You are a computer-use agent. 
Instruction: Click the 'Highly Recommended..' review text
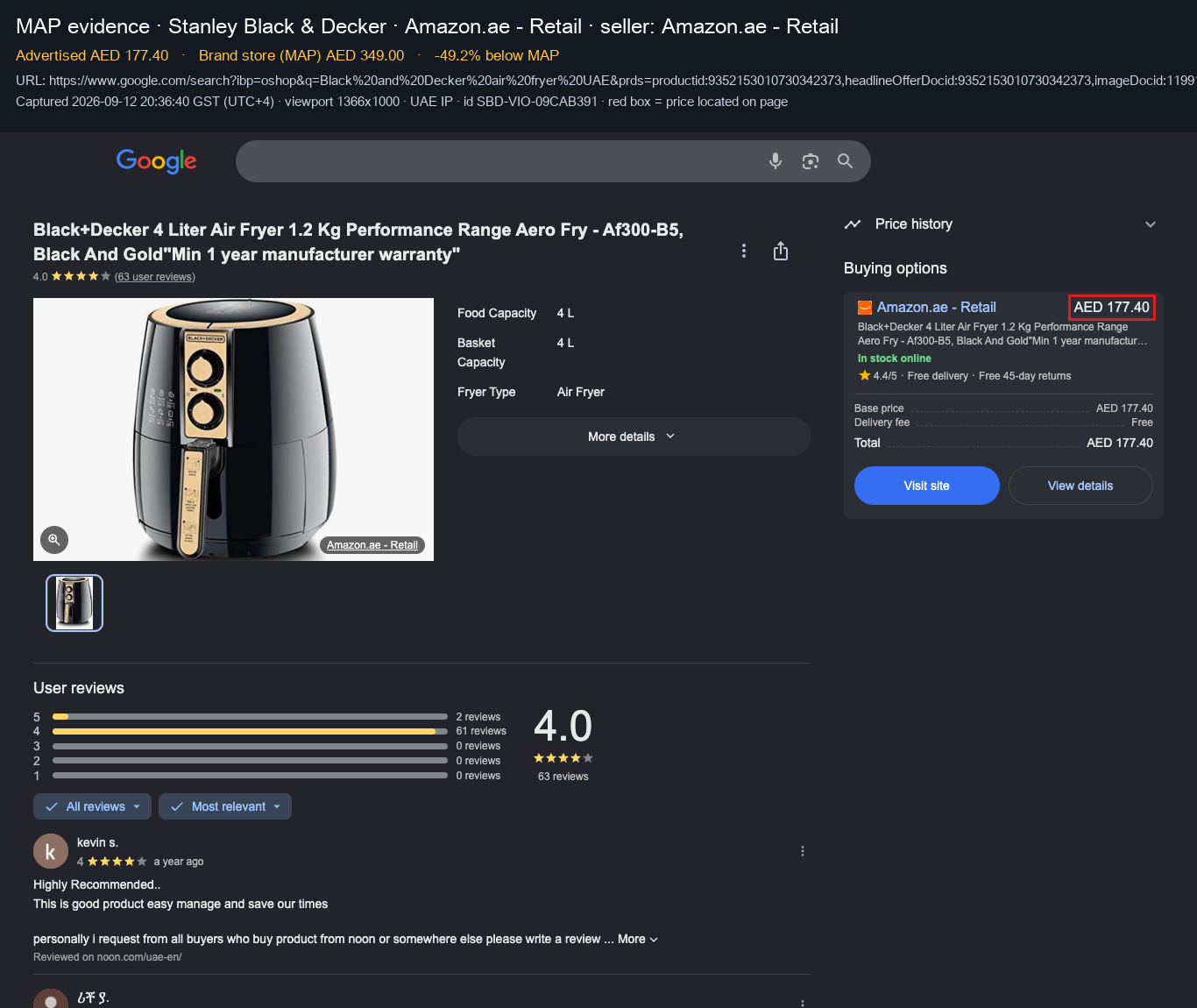(x=97, y=884)
